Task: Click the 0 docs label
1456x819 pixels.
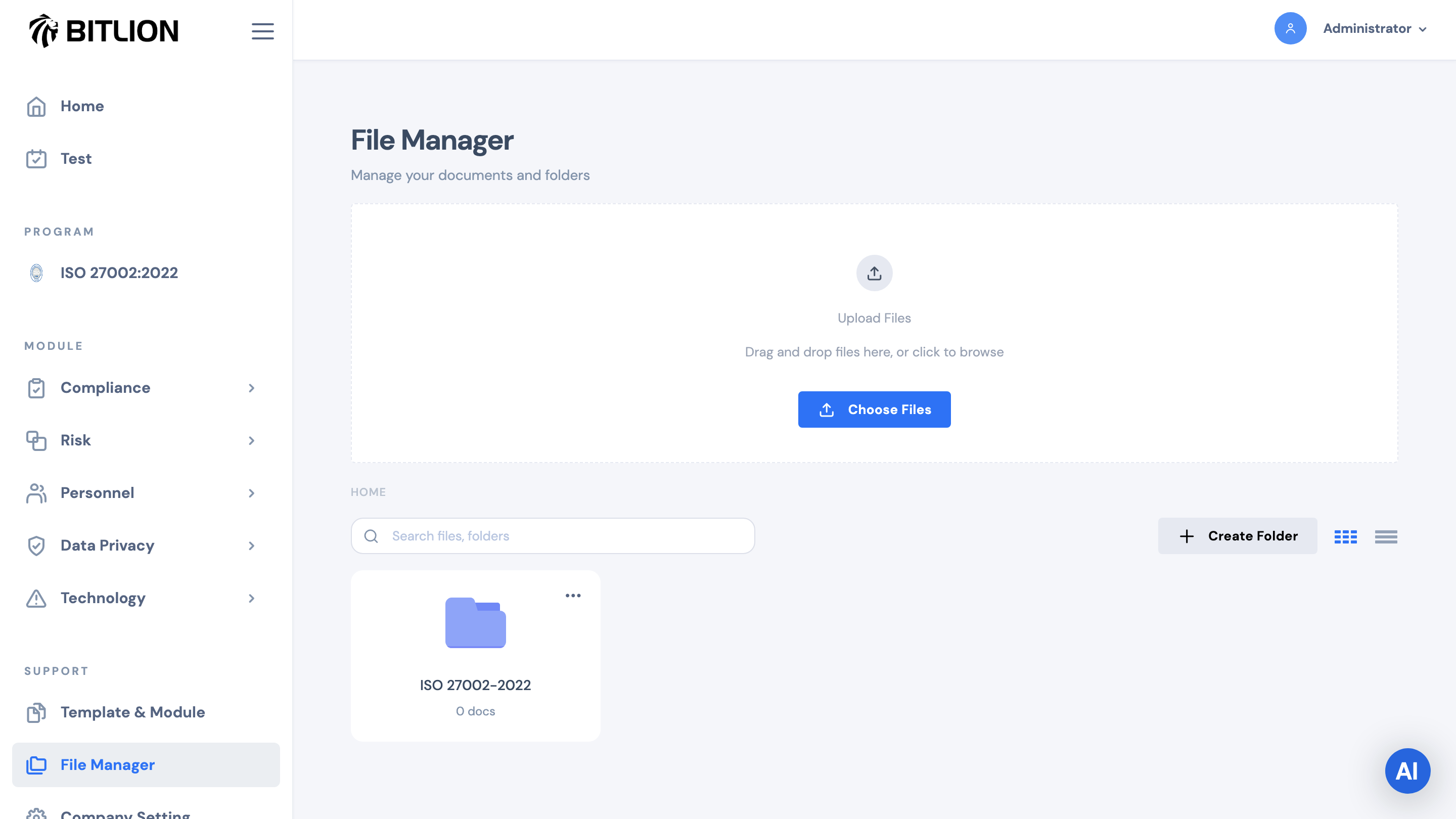Action: pyautogui.click(x=475, y=711)
